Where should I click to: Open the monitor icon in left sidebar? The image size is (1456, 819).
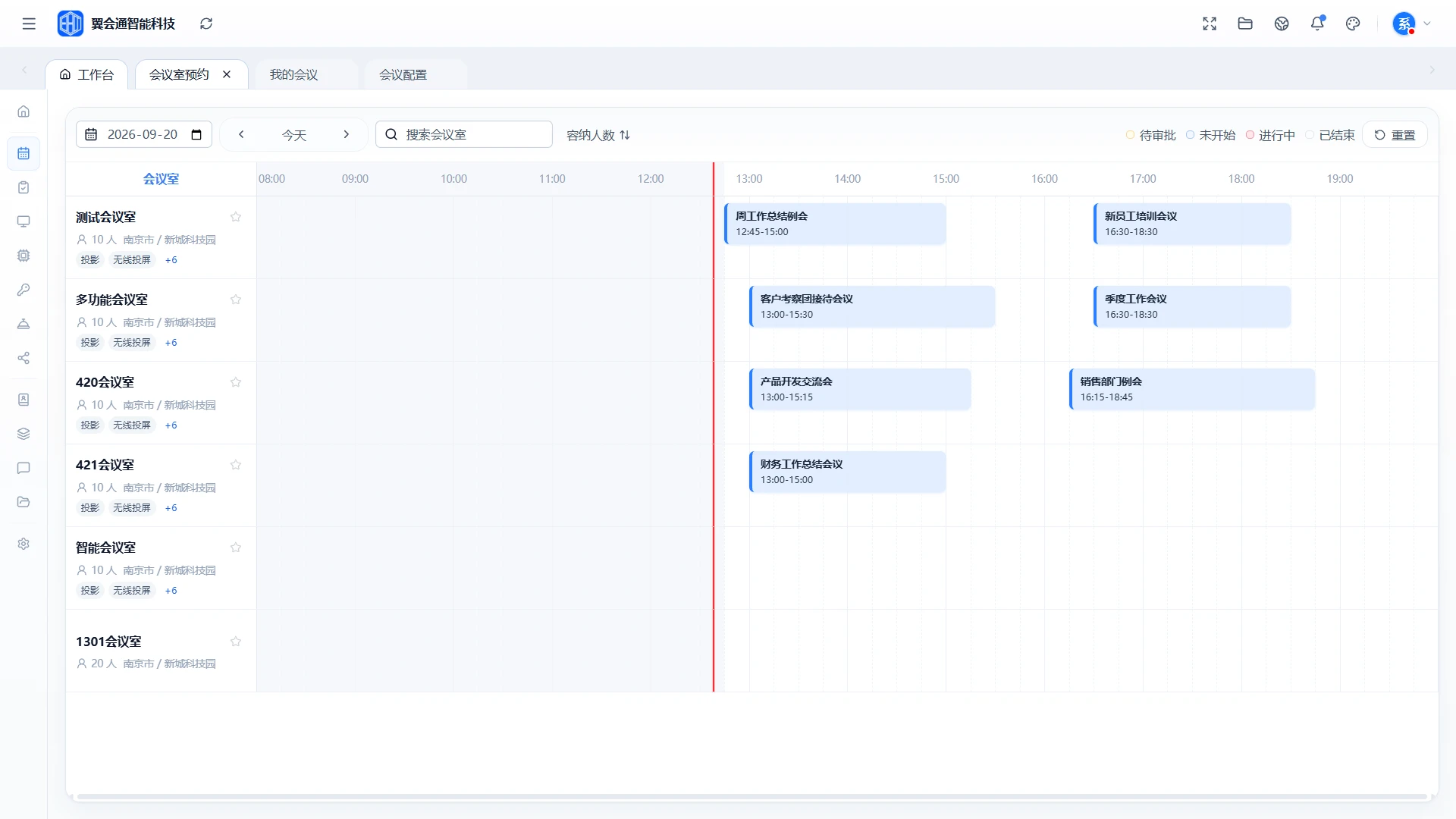click(x=24, y=221)
